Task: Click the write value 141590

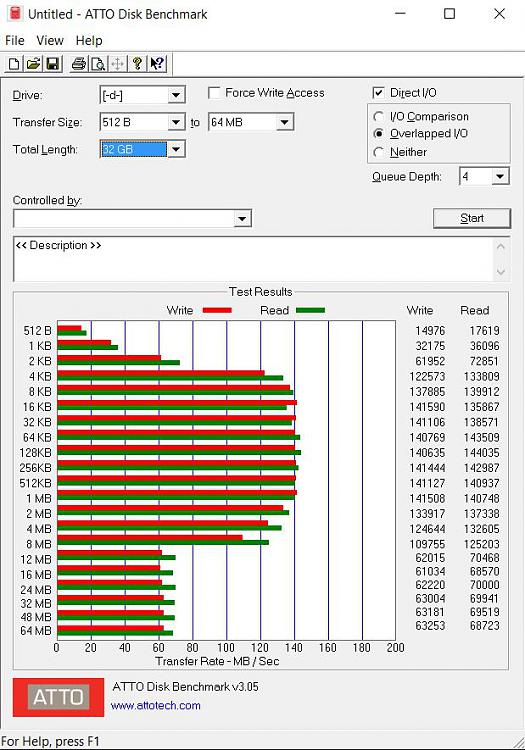Action: coord(427,407)
